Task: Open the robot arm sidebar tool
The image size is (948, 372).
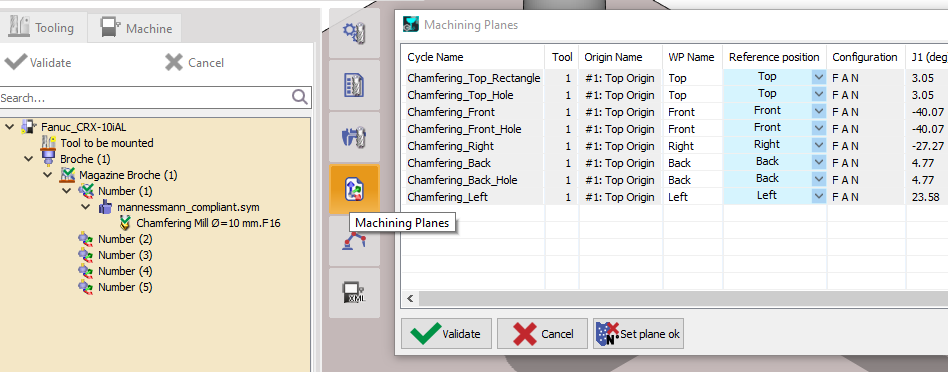Action: 354,241
